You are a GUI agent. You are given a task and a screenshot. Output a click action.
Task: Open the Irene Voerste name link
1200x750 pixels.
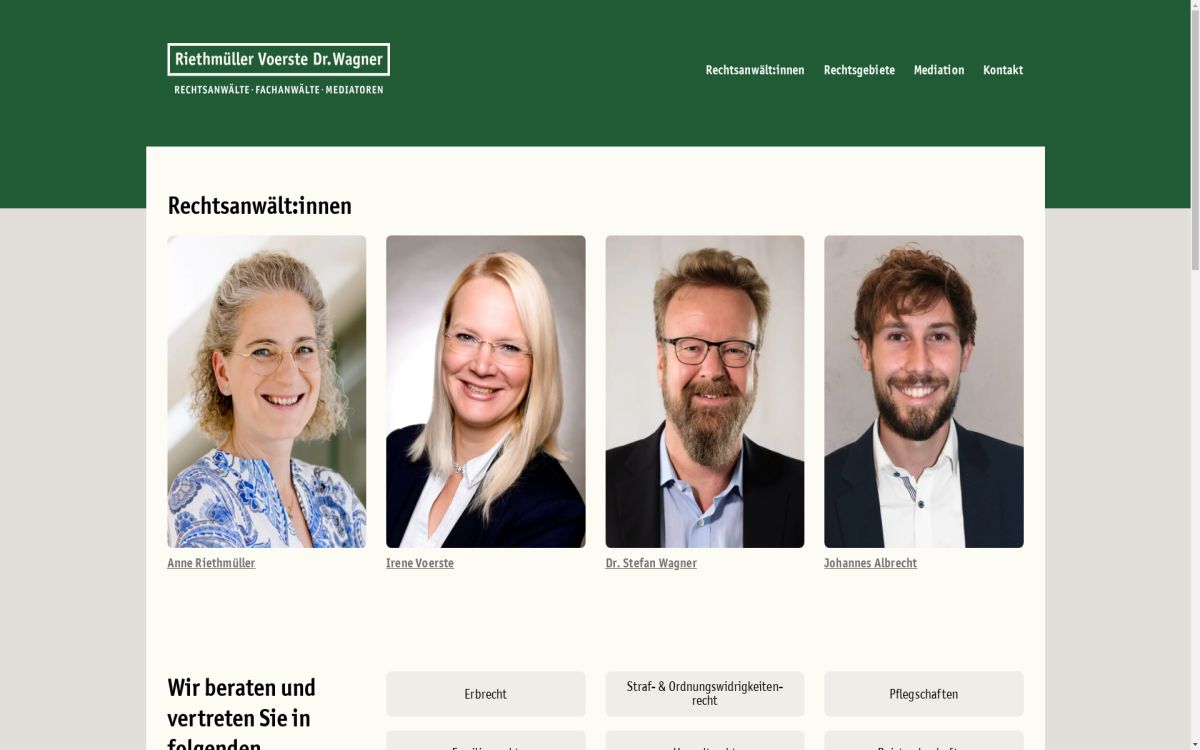(x=420, y=563)
